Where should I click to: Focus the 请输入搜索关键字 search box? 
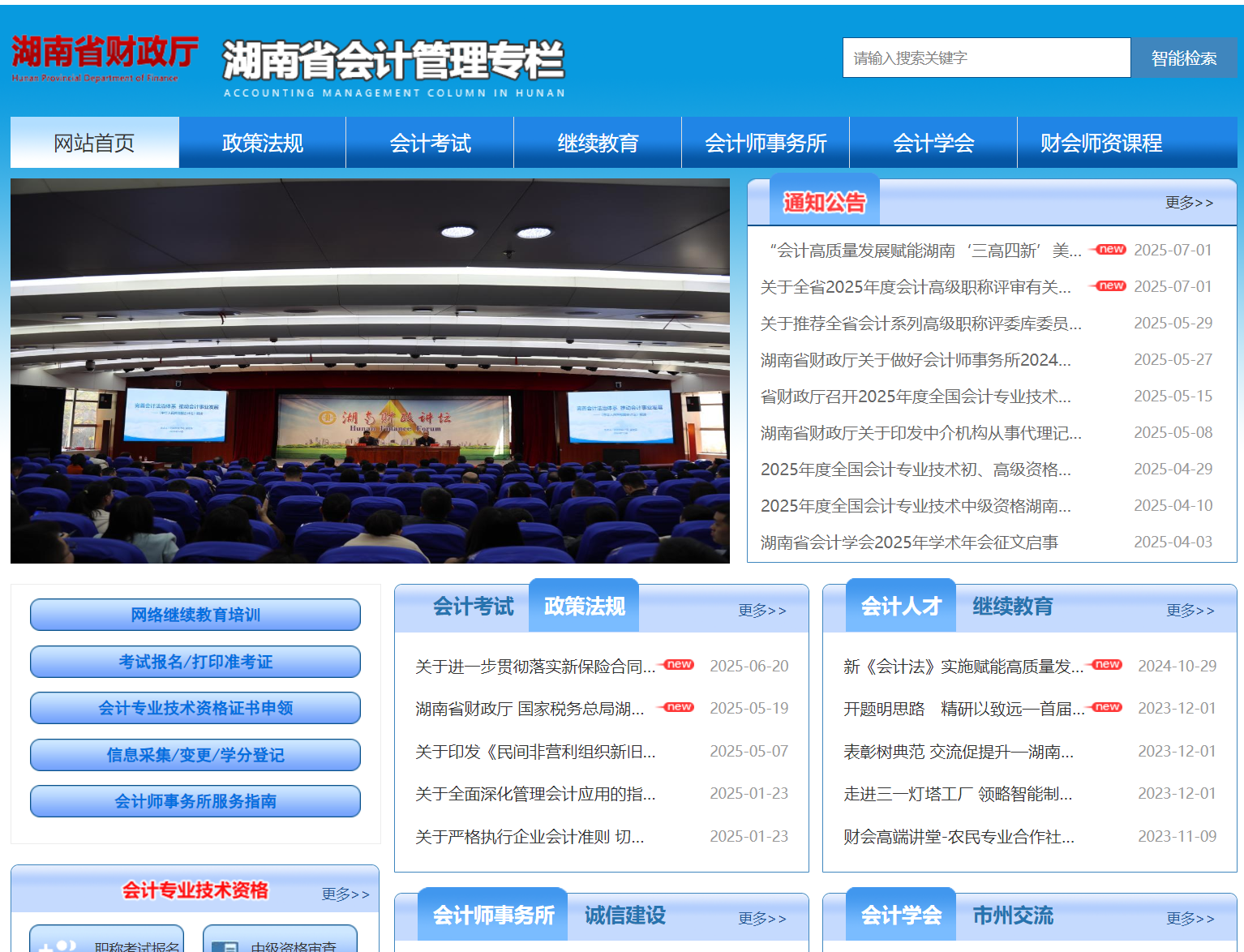985,58
